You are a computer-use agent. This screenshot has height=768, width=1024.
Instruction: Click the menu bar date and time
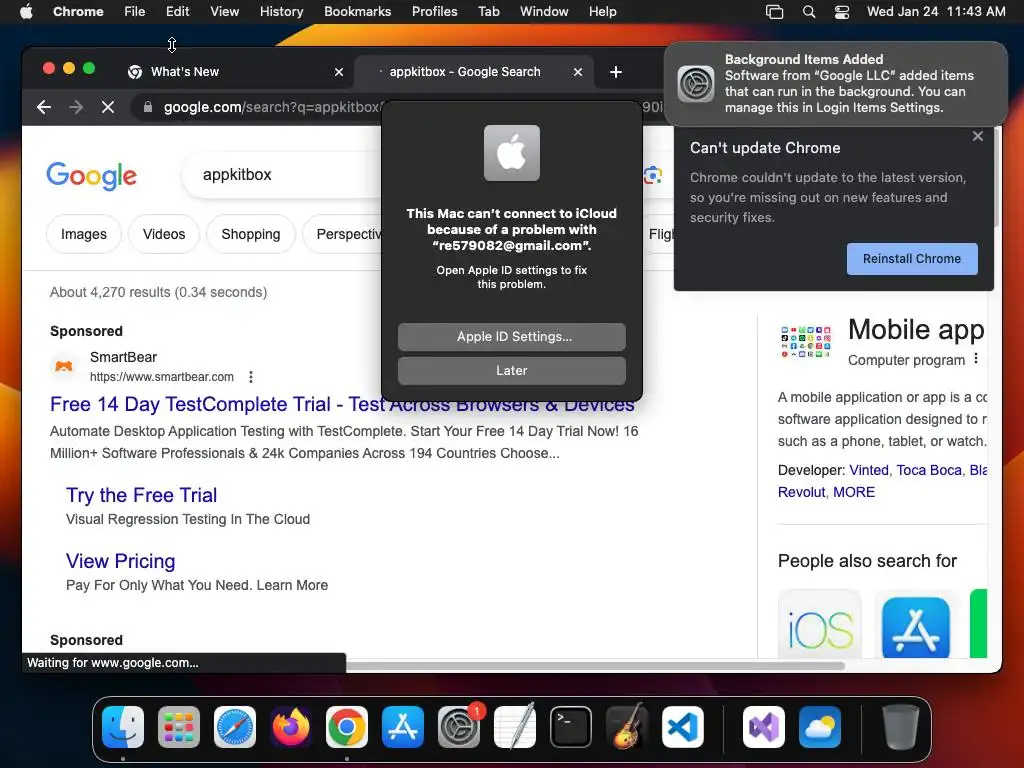click(x=936, y=11)
